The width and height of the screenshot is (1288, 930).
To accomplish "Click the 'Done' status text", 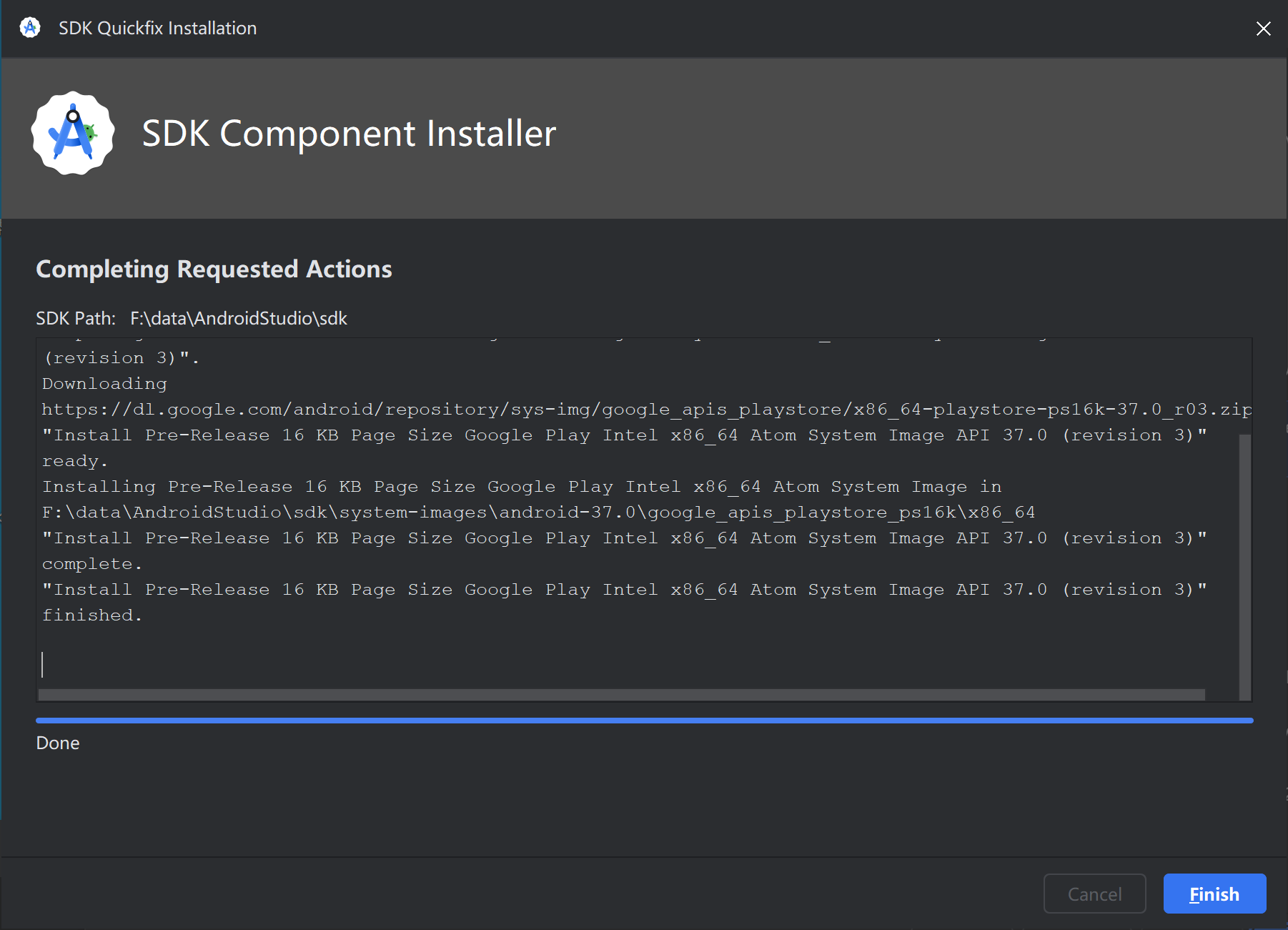I will pyautogui.click(x=58, y=743).
